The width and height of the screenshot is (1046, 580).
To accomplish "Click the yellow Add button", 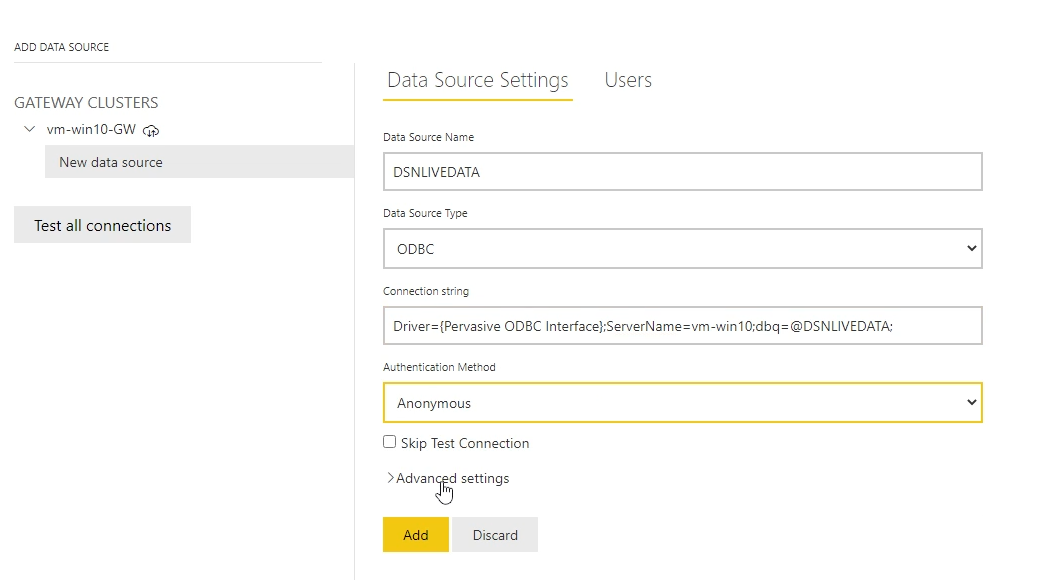I will coord(415,535).
